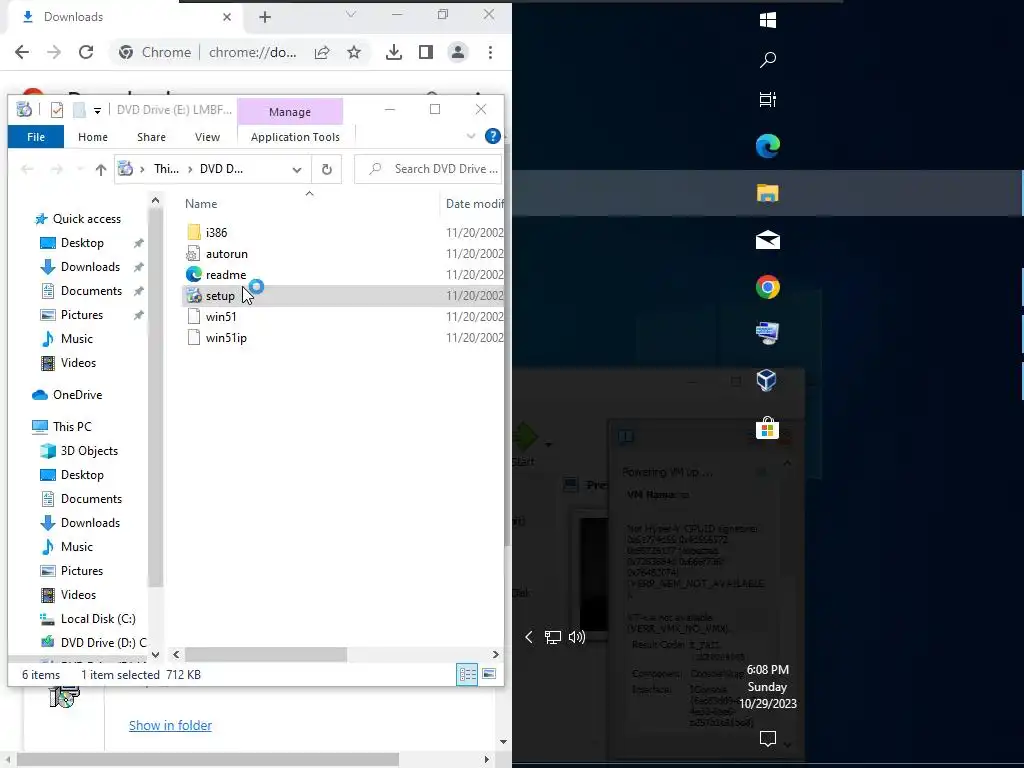Open the Application Tools tab
This screenshot has height=768, width=1024.
(295, 137)
